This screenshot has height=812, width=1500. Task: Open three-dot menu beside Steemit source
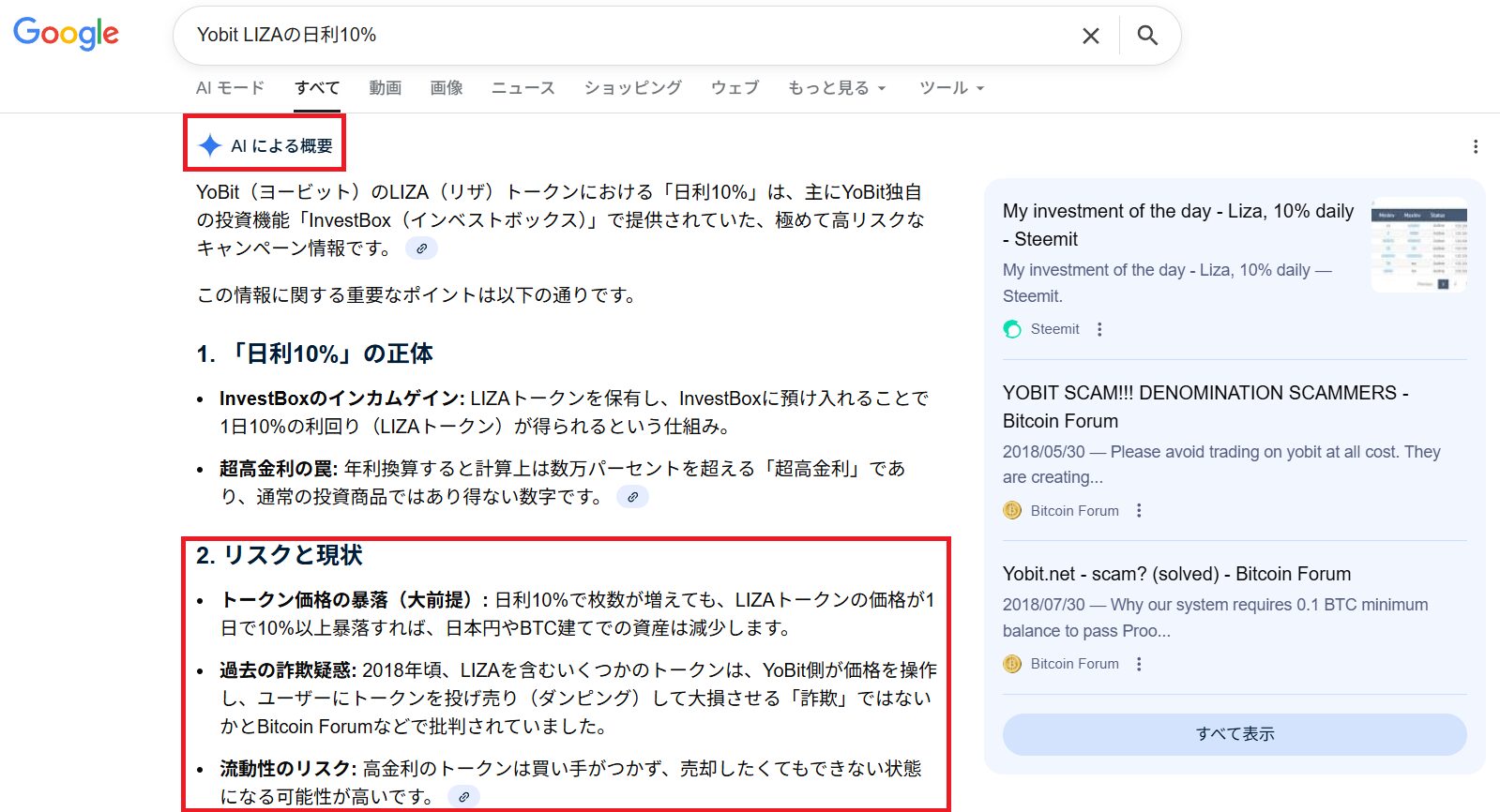pyautogui.click(x=1099, y=329)
